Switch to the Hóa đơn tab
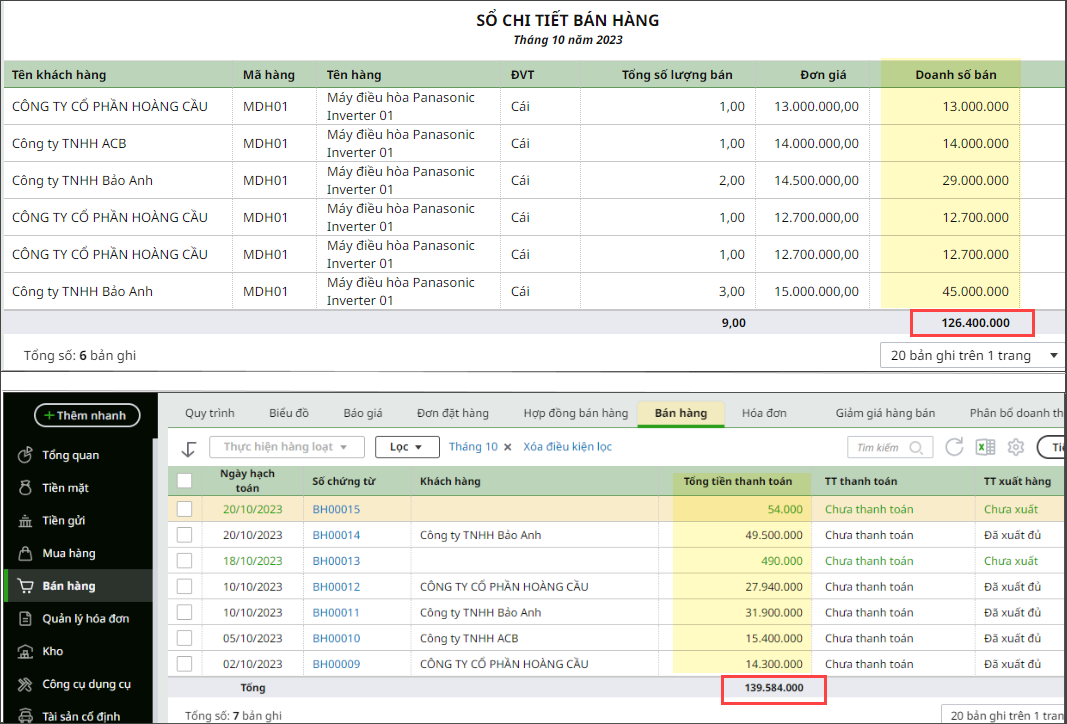The image size is (1067, 724). (x=764, y=413)
